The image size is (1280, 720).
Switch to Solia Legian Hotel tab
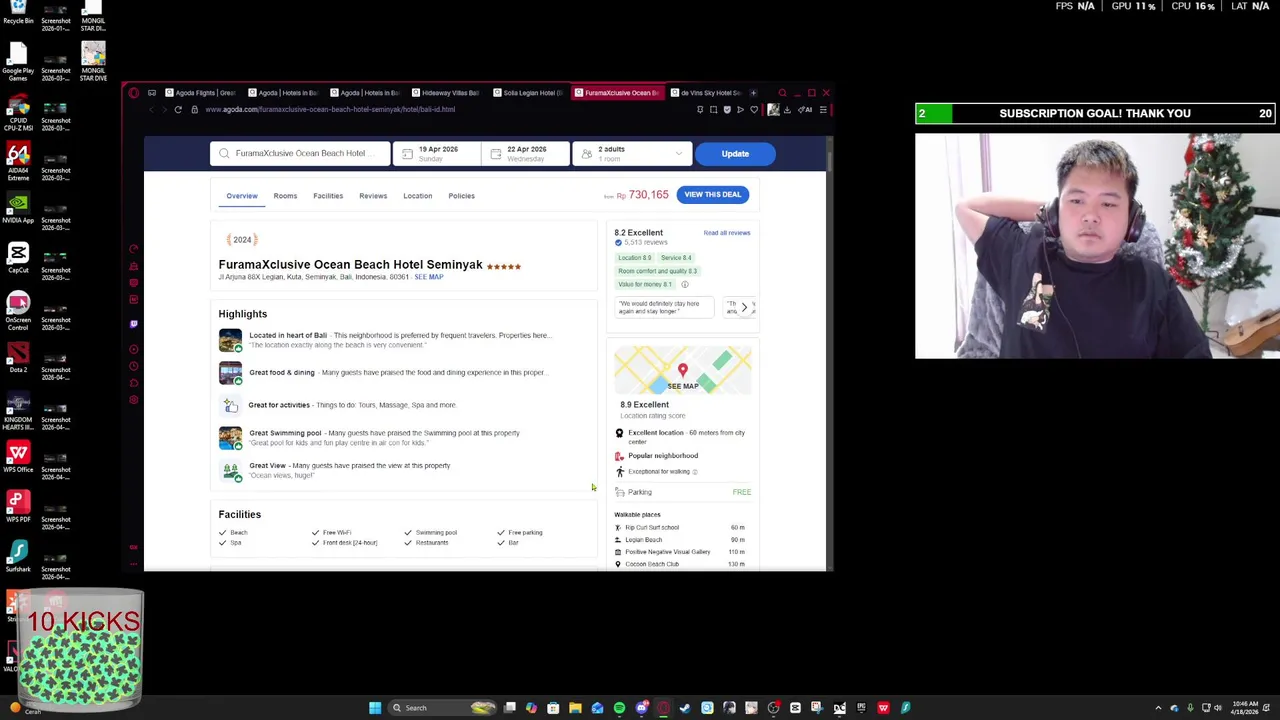tap(528, 93)
